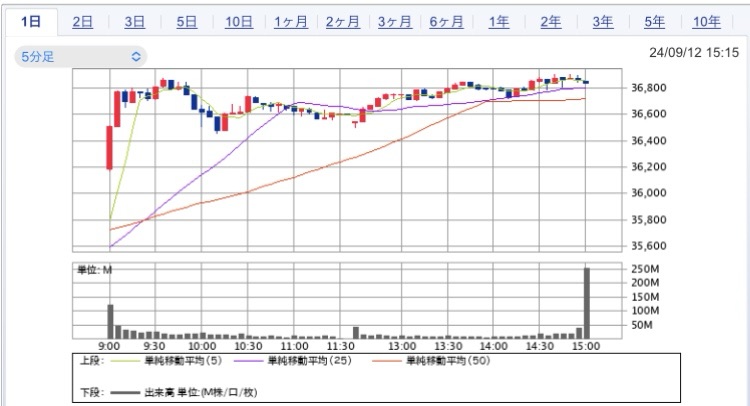Screen dimensions: 750x406
Task: Click the 14:00 time axis label
Action: (x=494, y=346)
